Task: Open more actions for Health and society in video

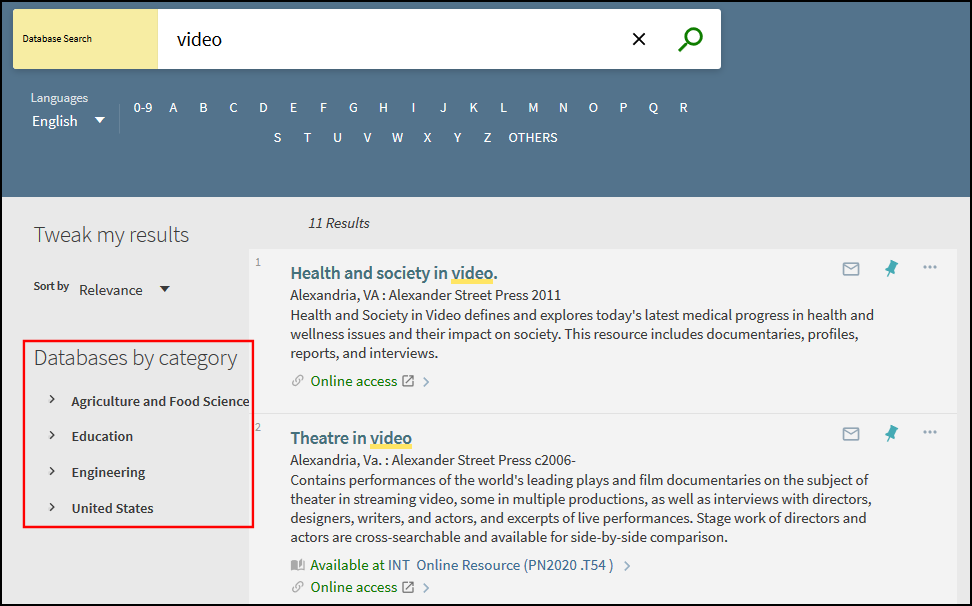Action: [929, 267]
